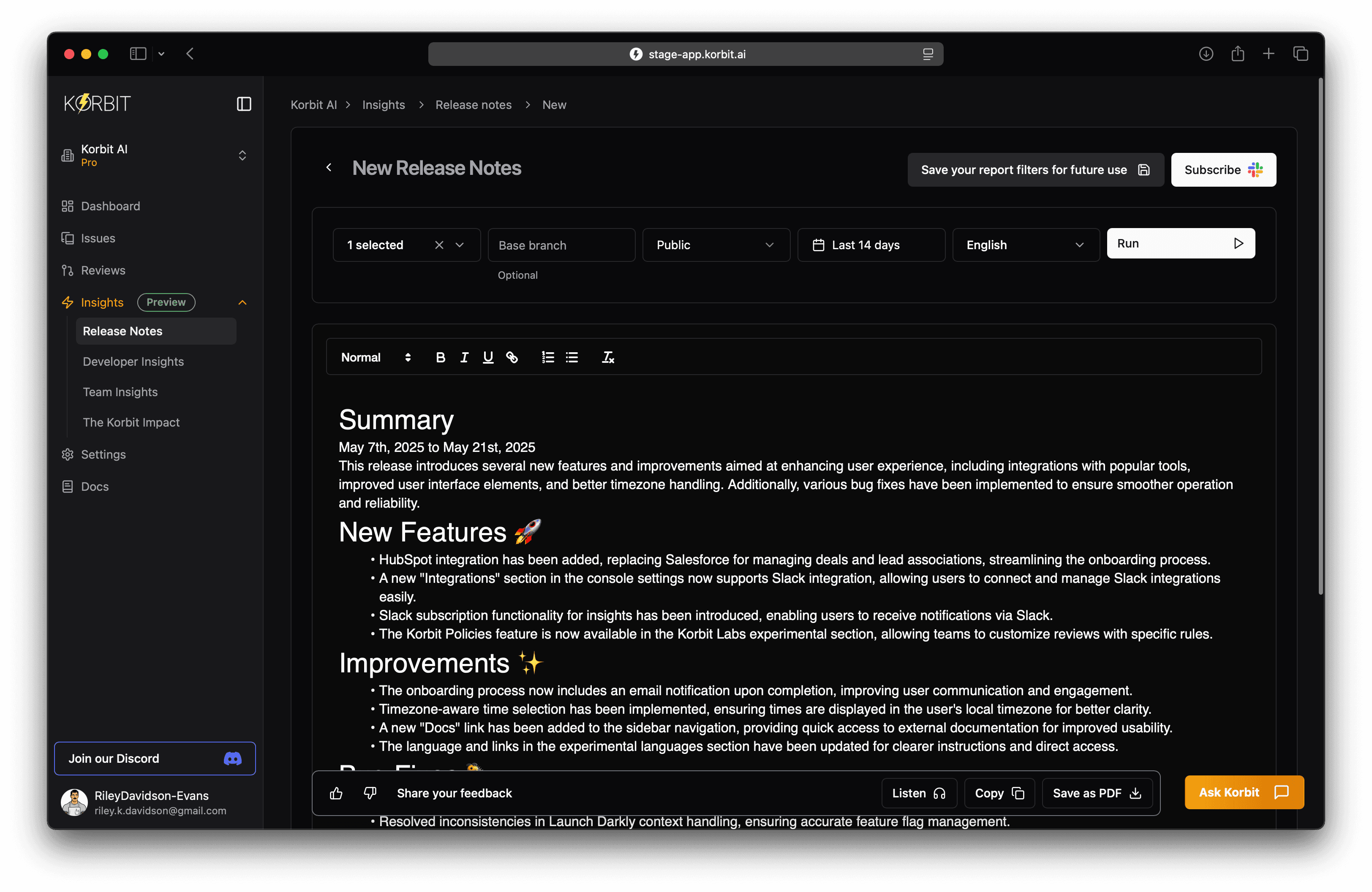This screenshot has height=892, width=1372.
Task: Click the Save as PDF button
Action: (1097, 794)
